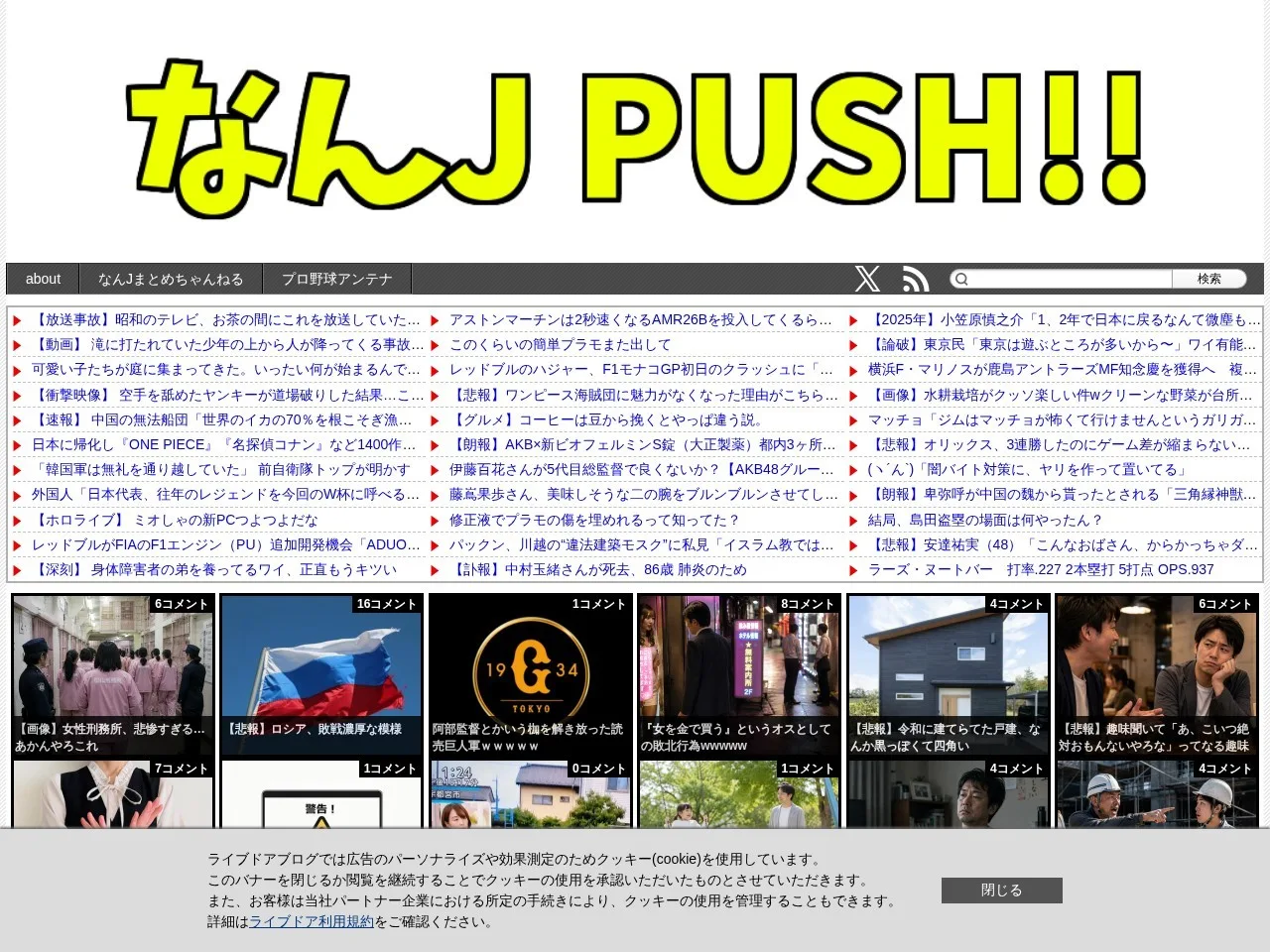Image resolution: width=1270 pixels, height=952 pixels.
Task: Open second-row thumbnail showing construction helmet workers
Action: click(1157, 793)
